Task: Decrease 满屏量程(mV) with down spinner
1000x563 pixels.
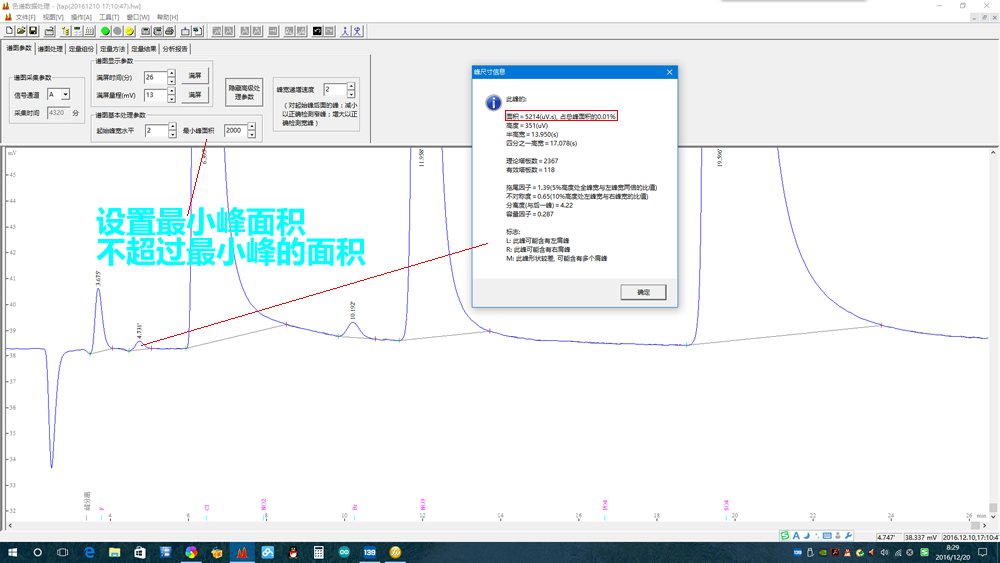Action: pos(172,99)
